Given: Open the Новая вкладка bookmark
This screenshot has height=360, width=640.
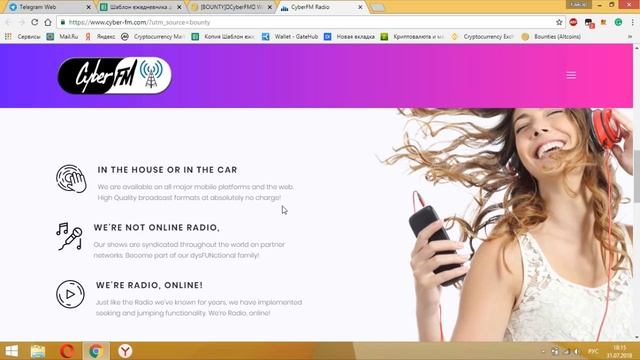Looking at the screenshot, I should [x=349, y=36].
